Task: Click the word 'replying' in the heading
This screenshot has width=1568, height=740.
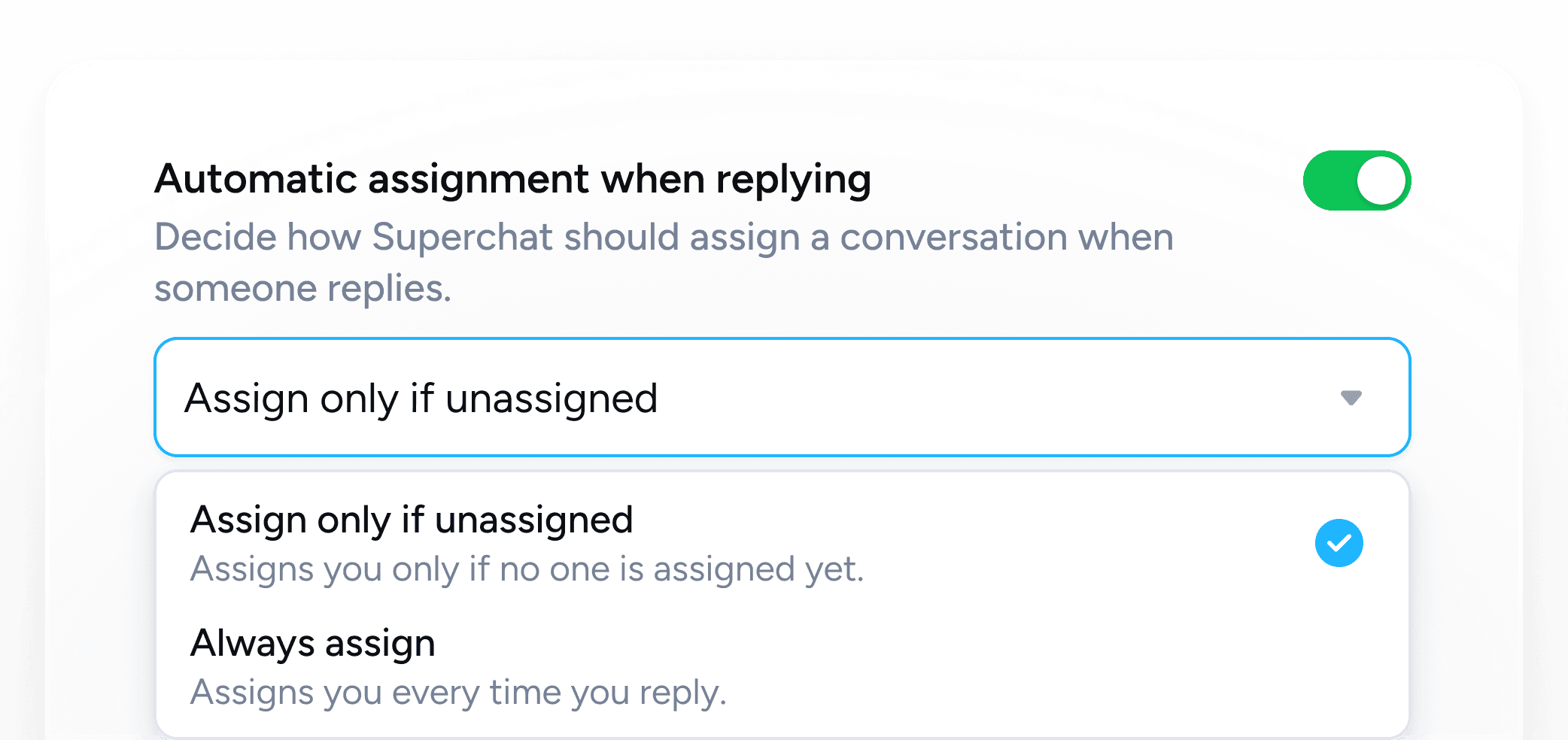Action: coord(793,180)
